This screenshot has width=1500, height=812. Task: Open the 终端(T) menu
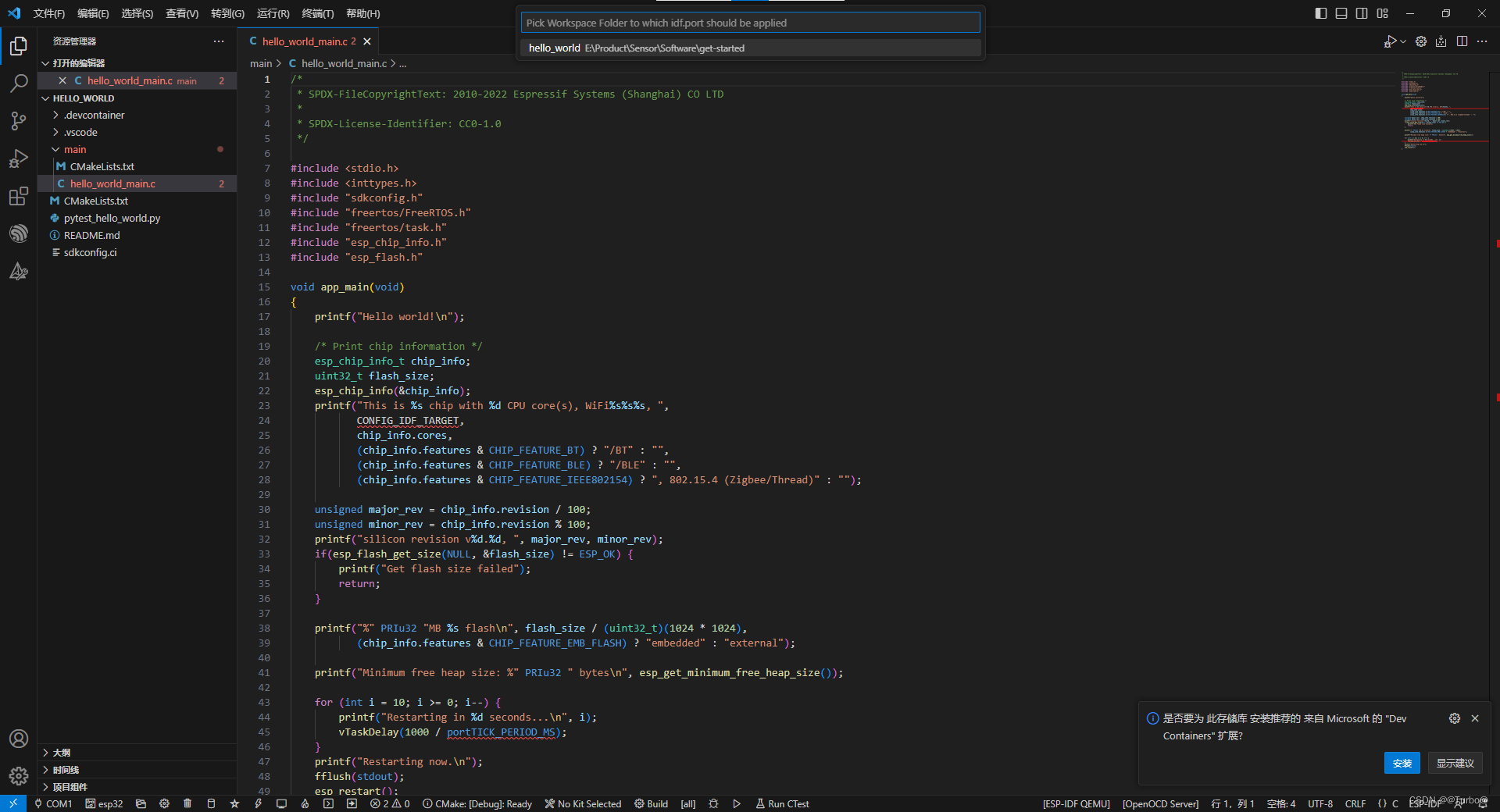(317, 13)
